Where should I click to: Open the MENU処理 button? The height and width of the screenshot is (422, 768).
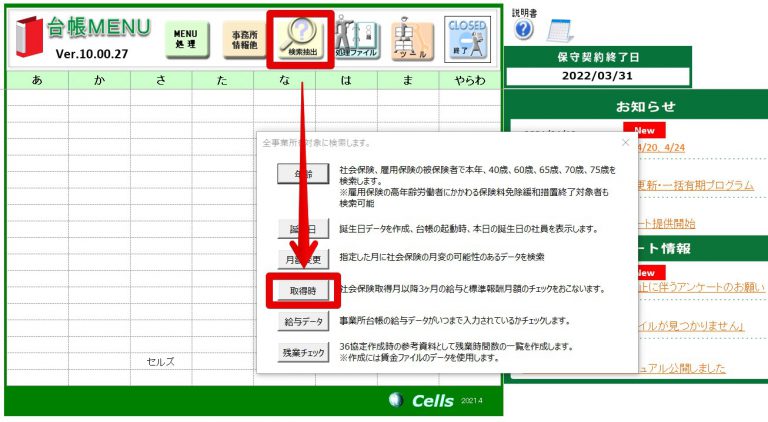tap(187, 39)
